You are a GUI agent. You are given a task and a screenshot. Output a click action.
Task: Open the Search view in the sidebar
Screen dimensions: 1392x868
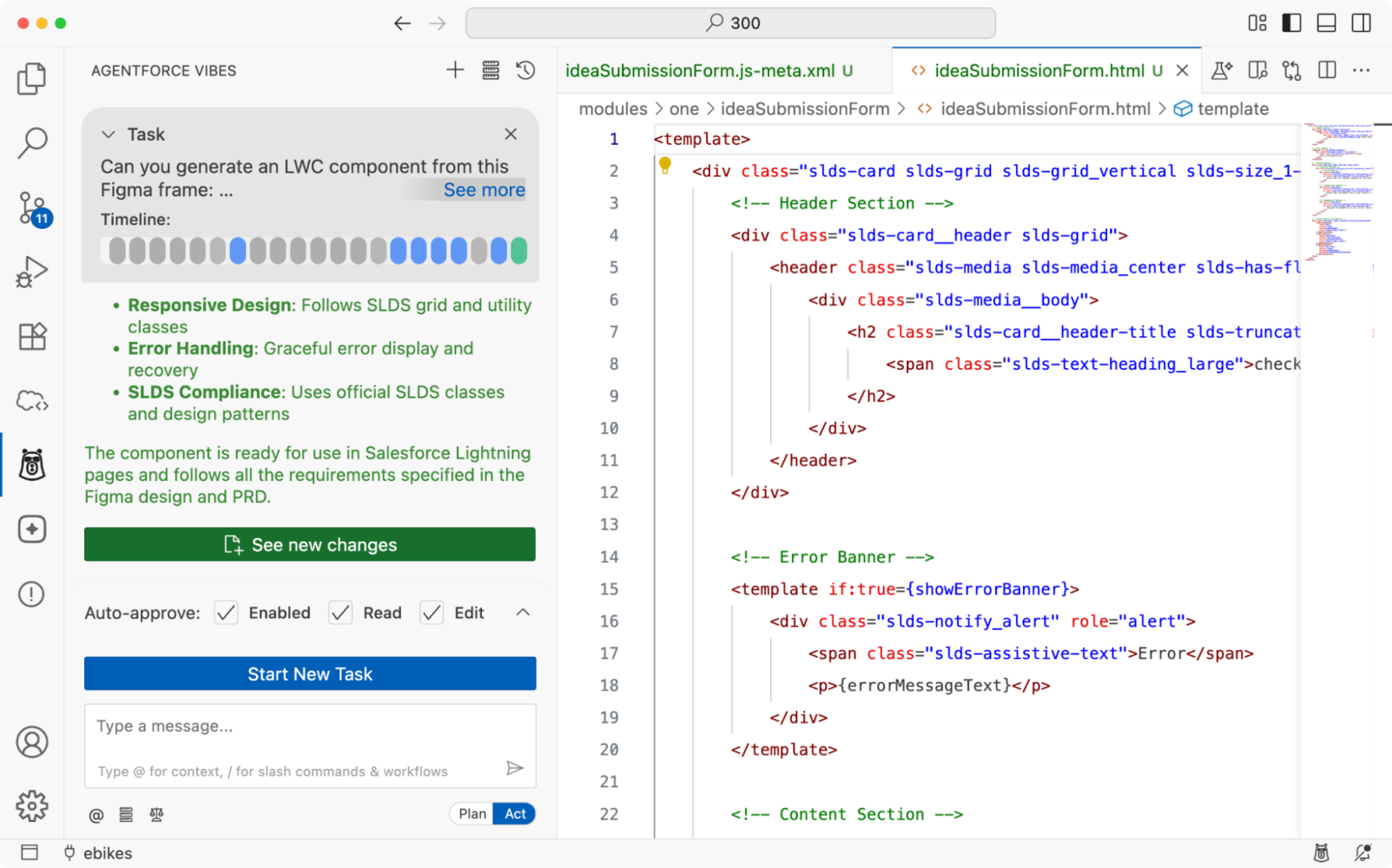pyautogui.click(x=32, y=141)
